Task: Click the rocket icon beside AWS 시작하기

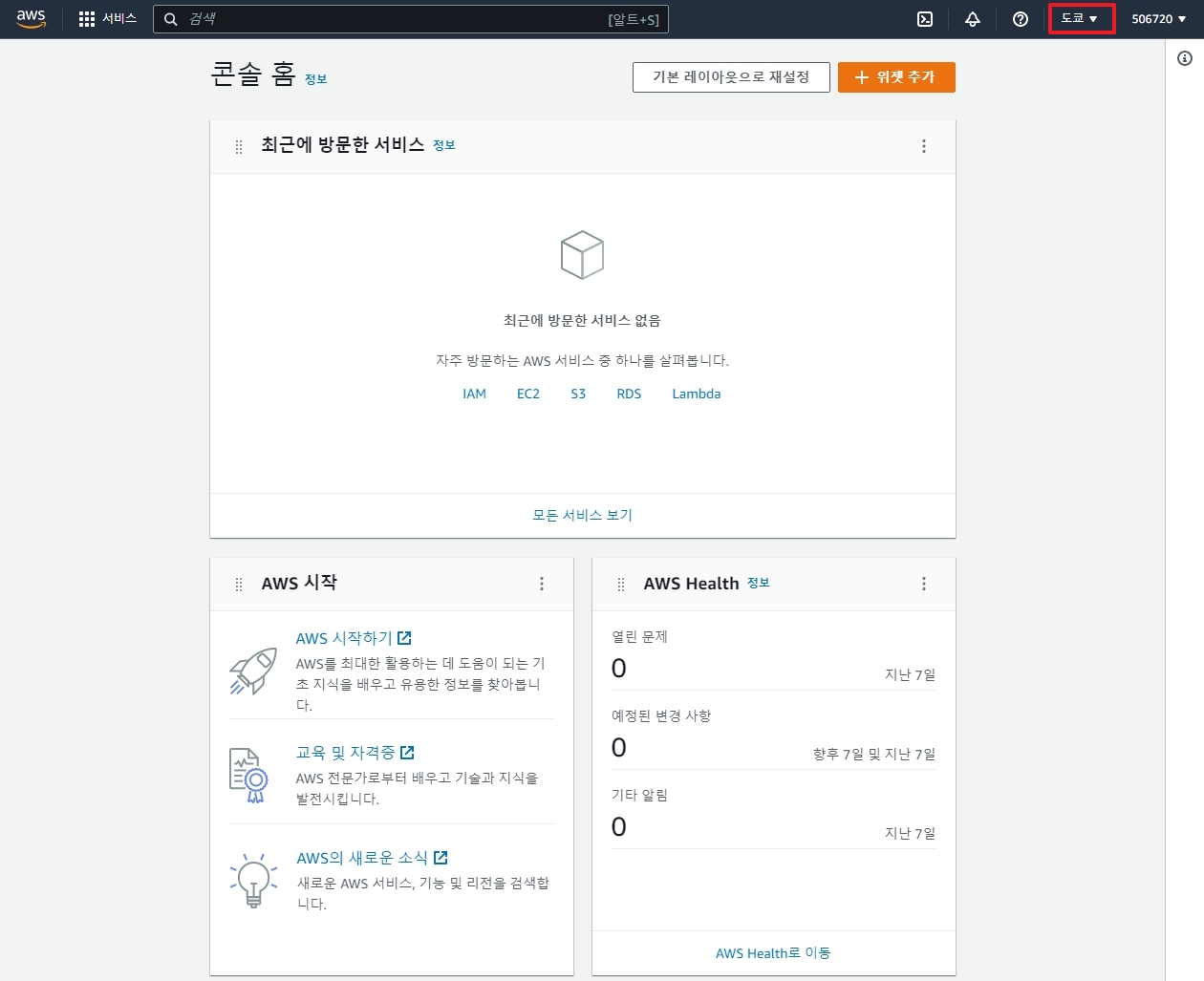Action: 253,671
